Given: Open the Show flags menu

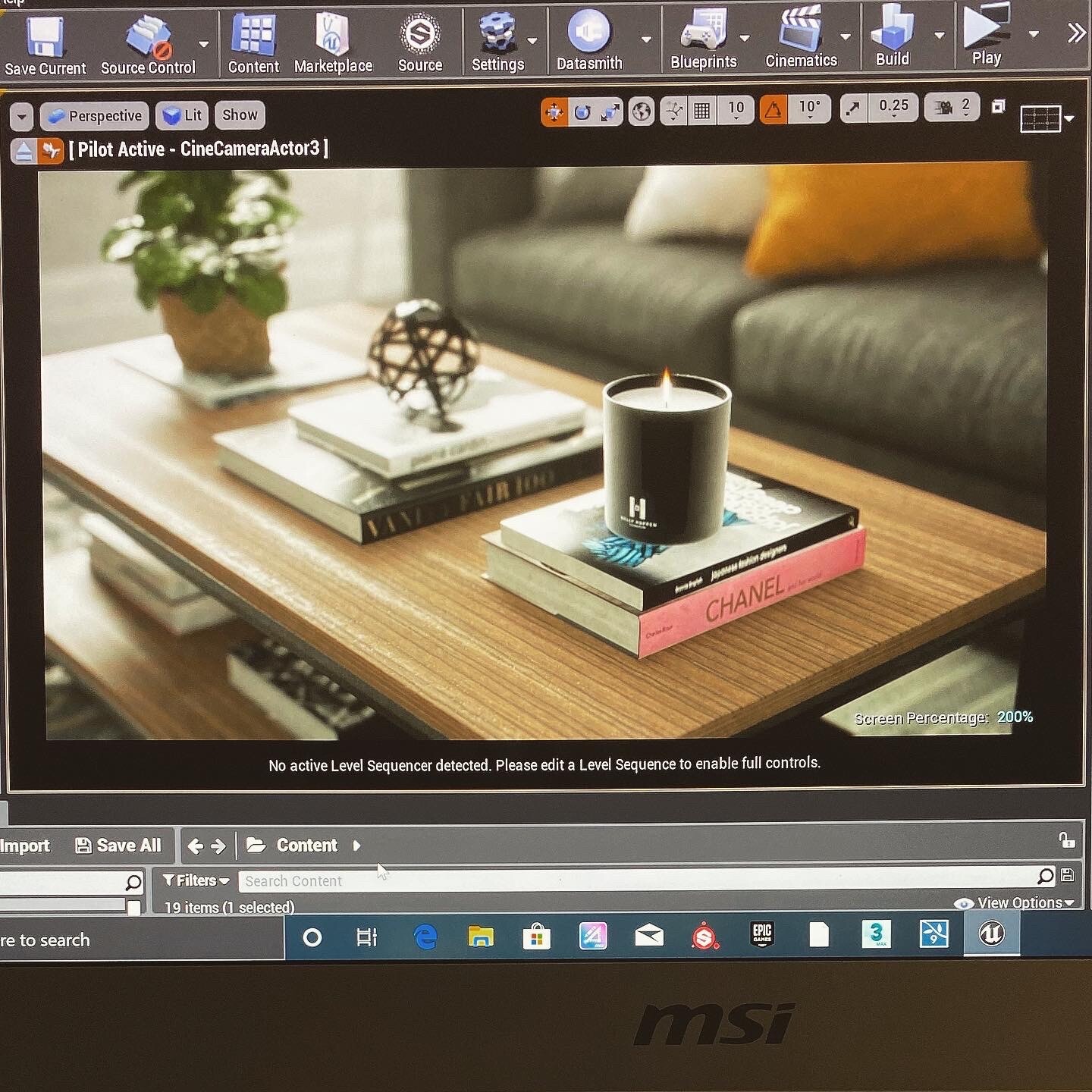Looking at the screenshot, I should (x=239, y=115).
